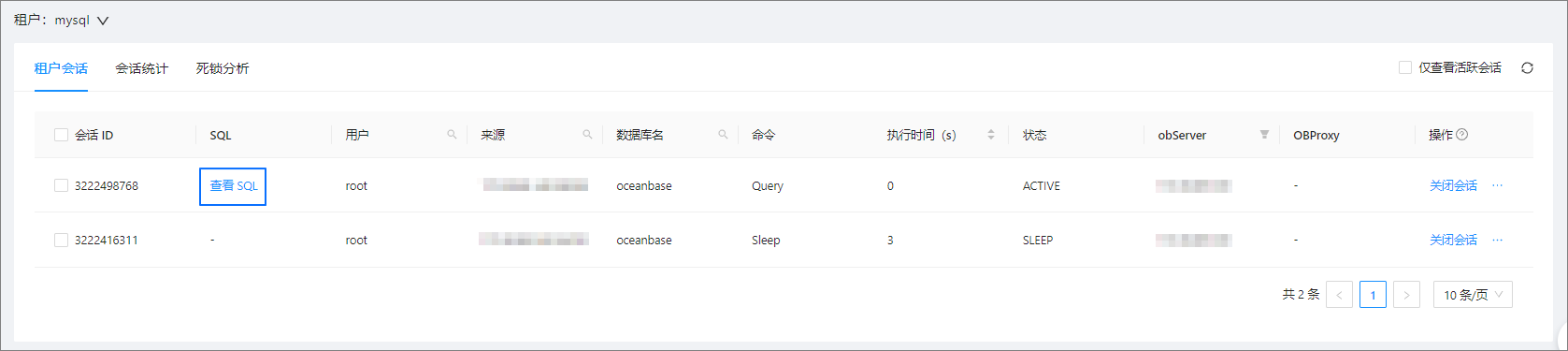The image size is (1568, 351).
Task: Open the 10 条/页 page size dropdown
Action: [1473, 295]
